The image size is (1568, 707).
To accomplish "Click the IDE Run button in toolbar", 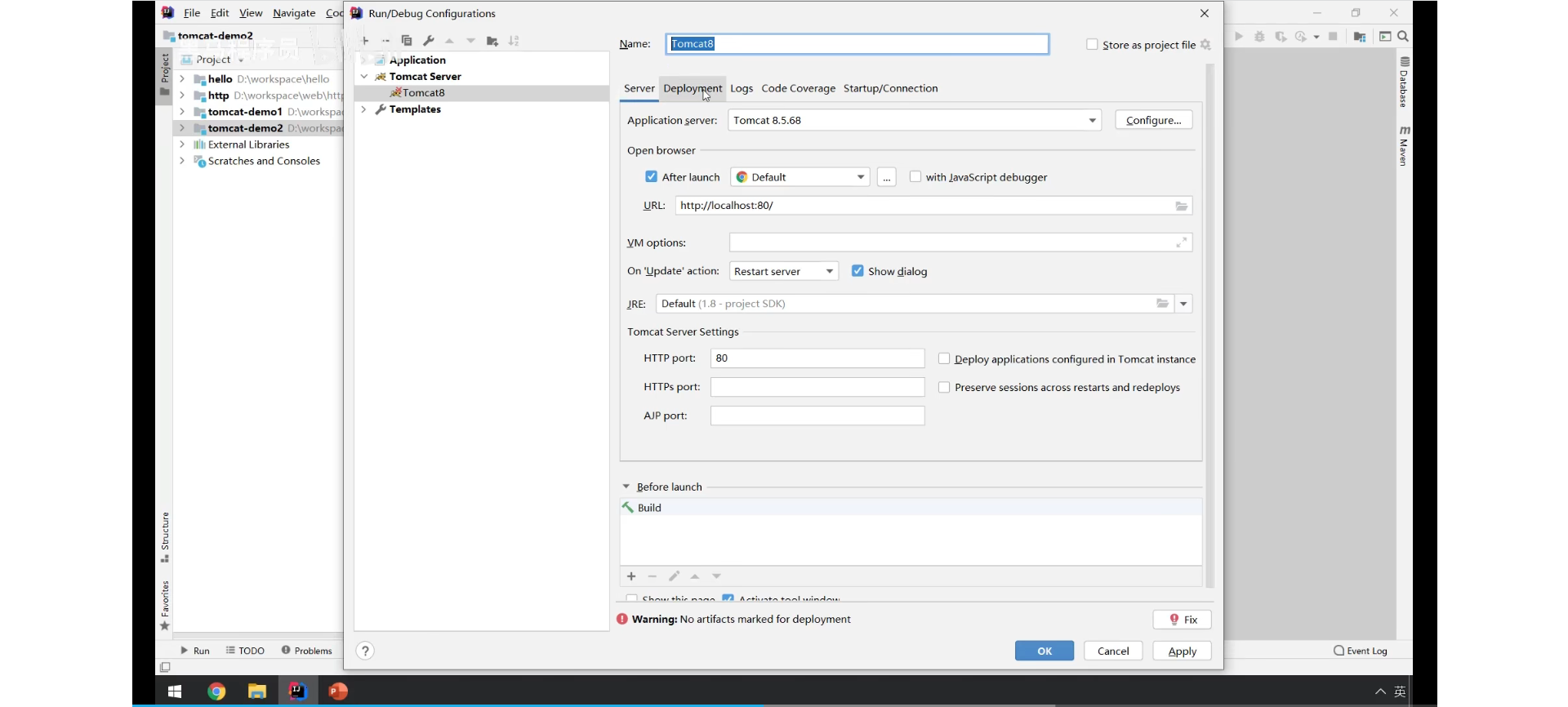I will pos(1239,37).
